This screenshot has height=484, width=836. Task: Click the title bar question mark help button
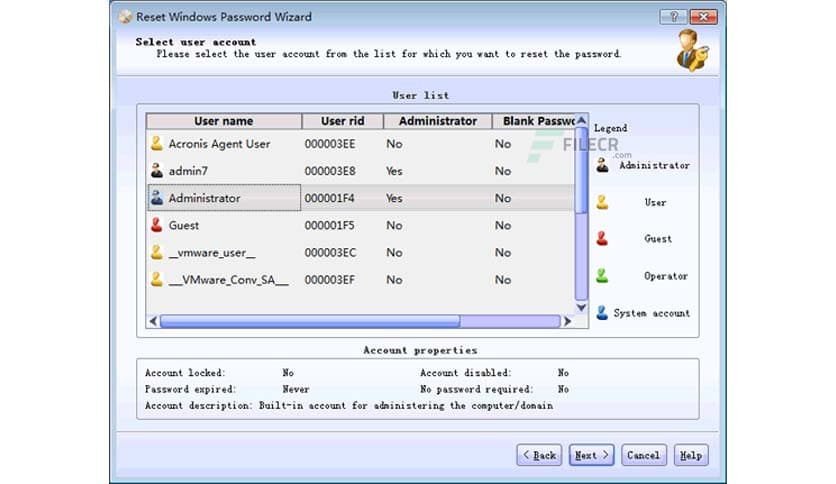673,17
